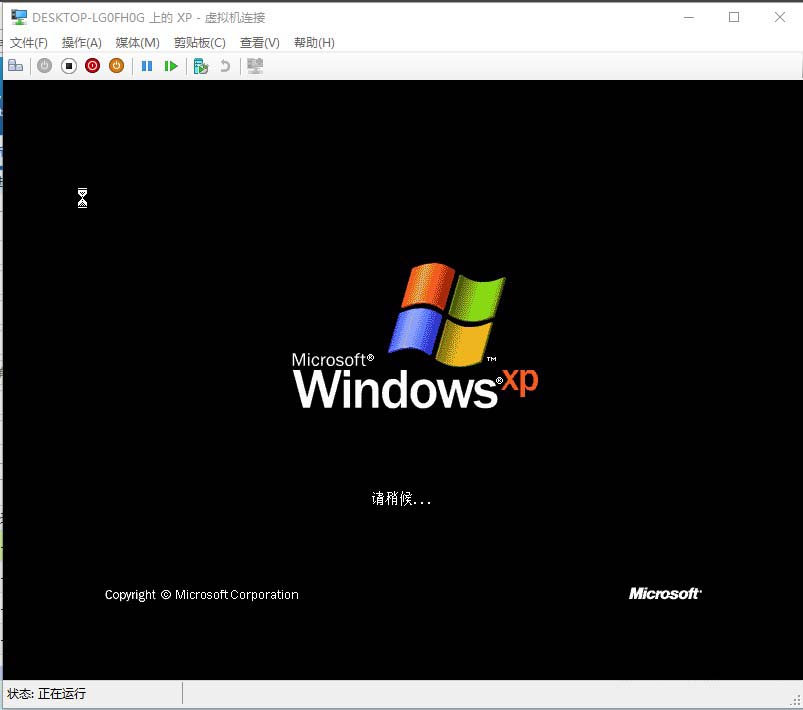The width and height of the screenshot is (803, 710).
Task: Pause the virtual machine
Action: (147, 66)
